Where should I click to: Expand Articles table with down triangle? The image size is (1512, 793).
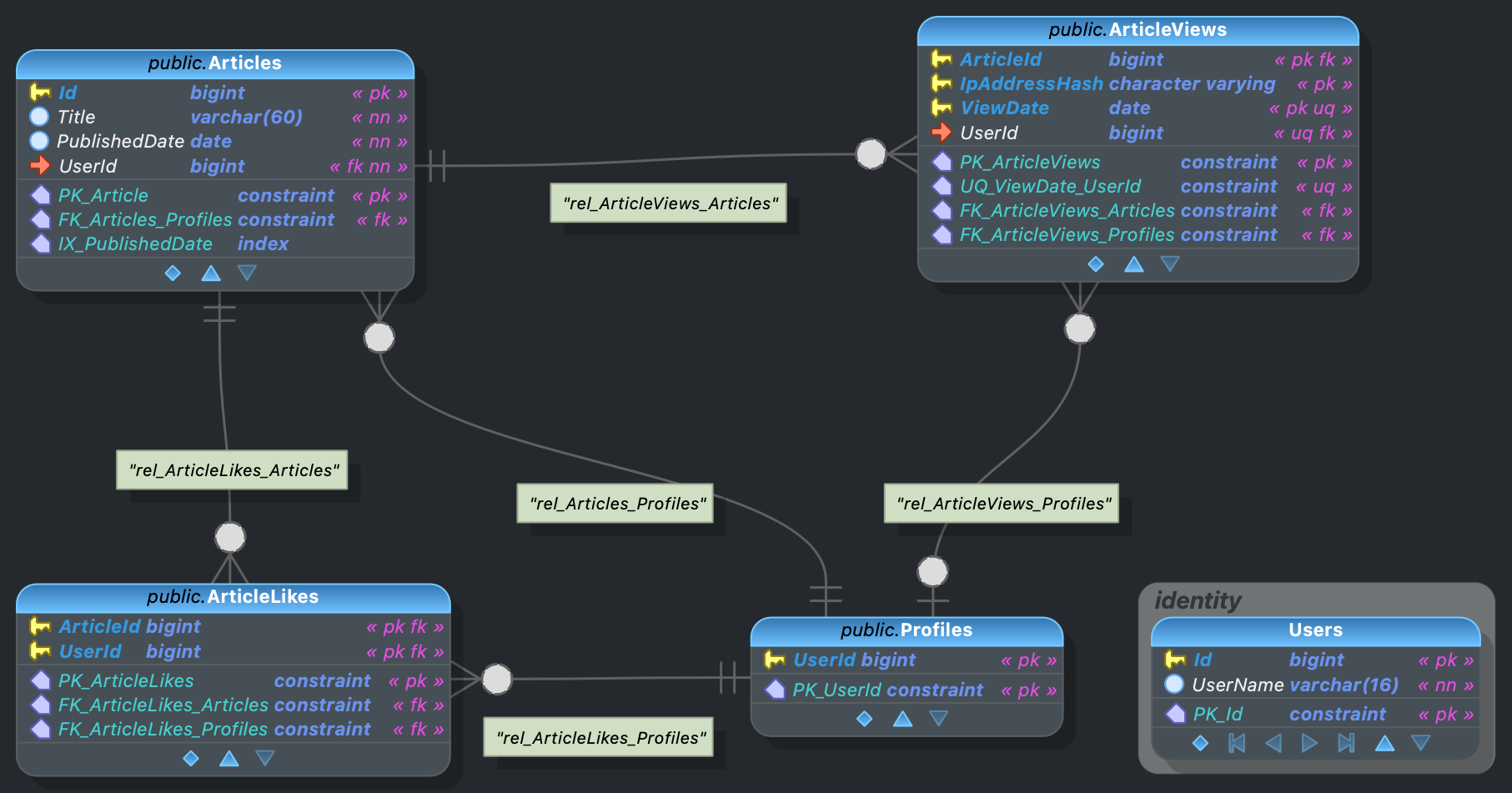tap(247, 273)
